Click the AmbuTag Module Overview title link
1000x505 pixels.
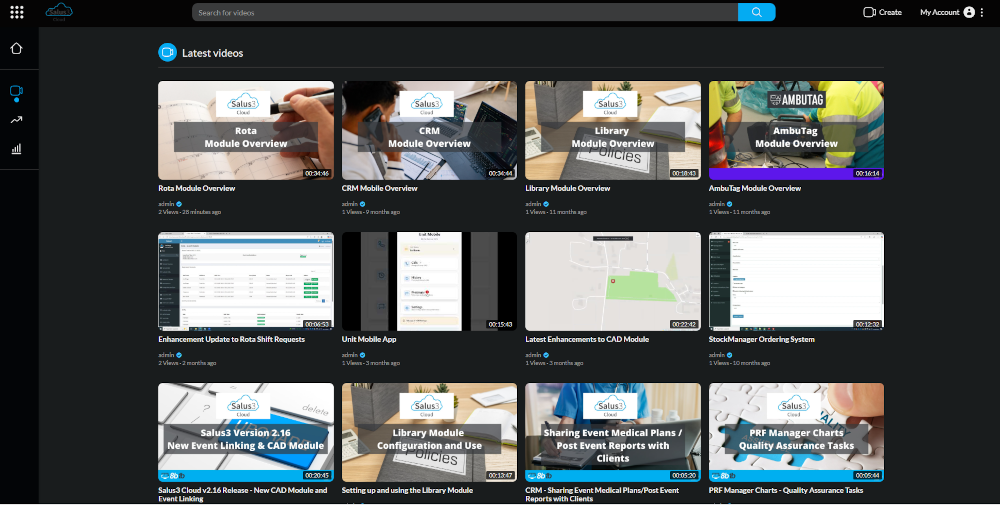(x=755, y=188)
